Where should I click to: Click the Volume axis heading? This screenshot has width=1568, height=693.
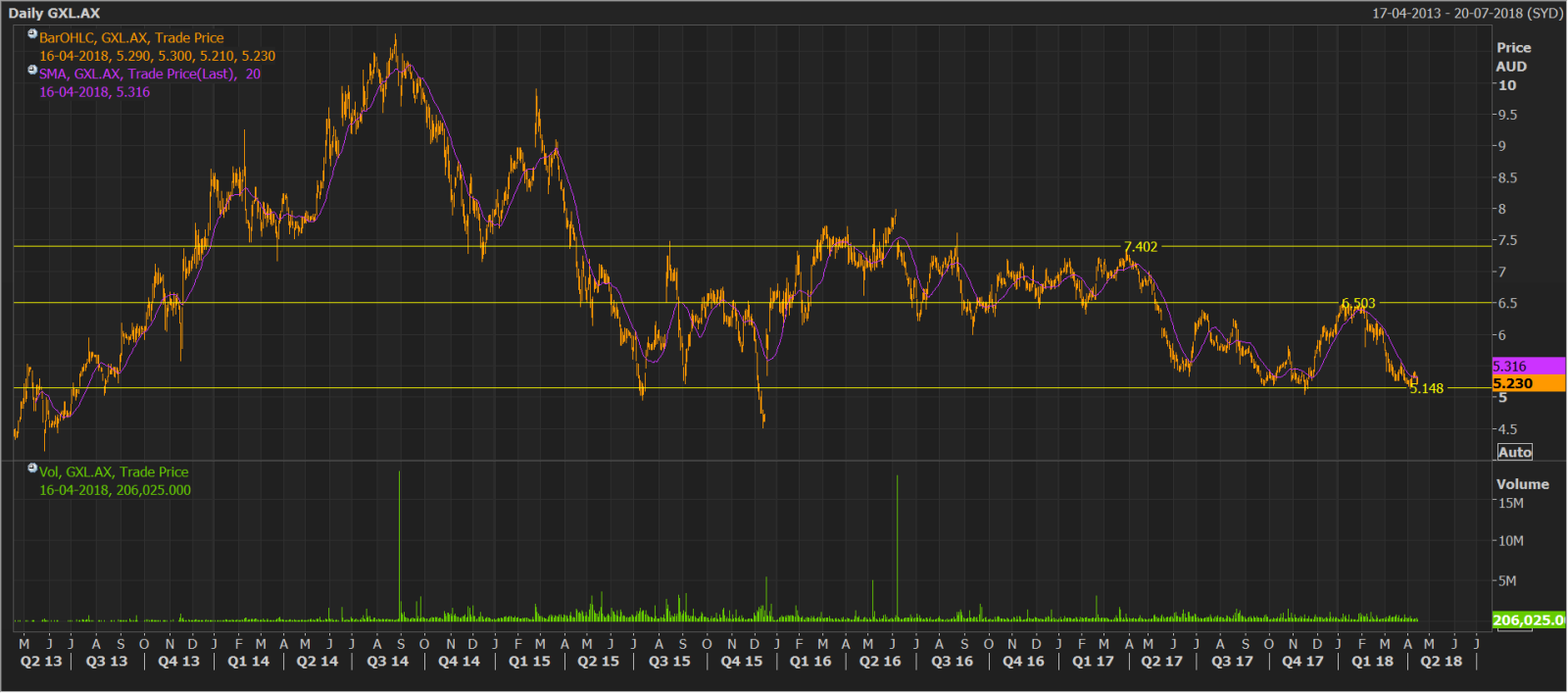tap(1522, 484)
